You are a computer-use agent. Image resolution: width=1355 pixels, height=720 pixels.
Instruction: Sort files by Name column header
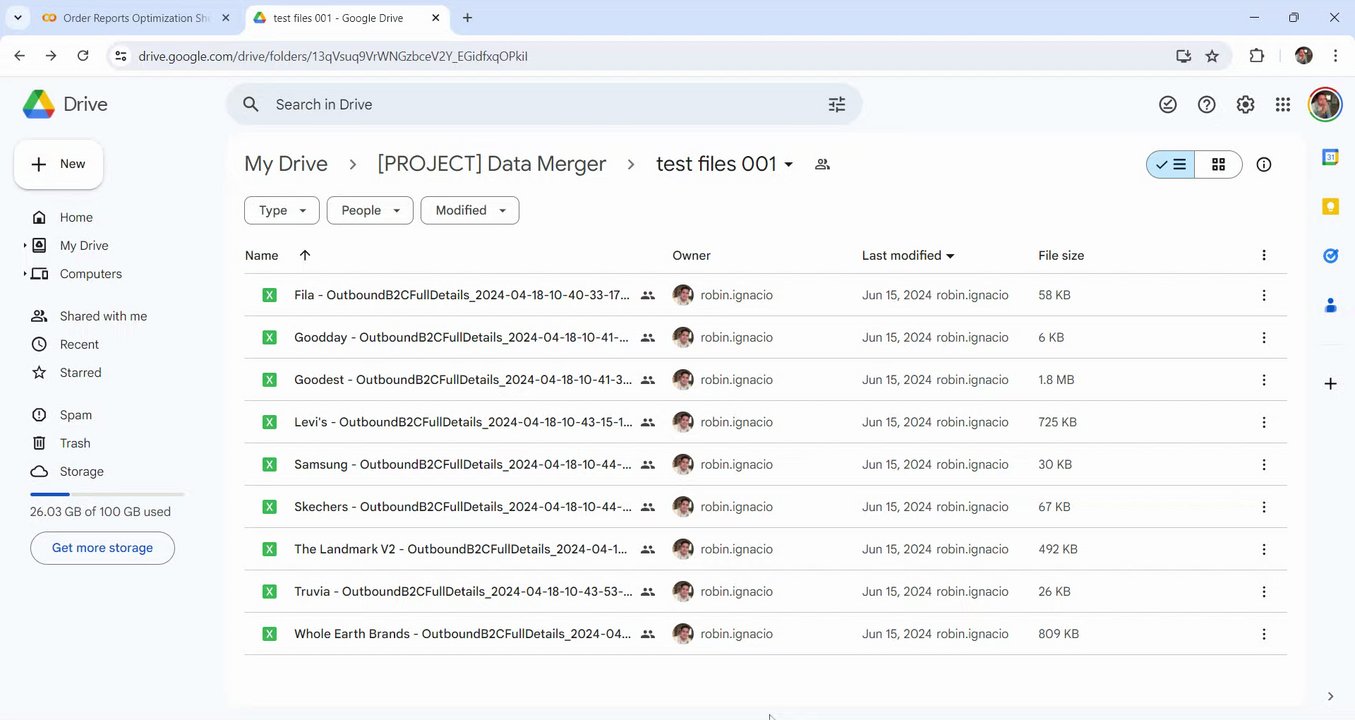262,255
